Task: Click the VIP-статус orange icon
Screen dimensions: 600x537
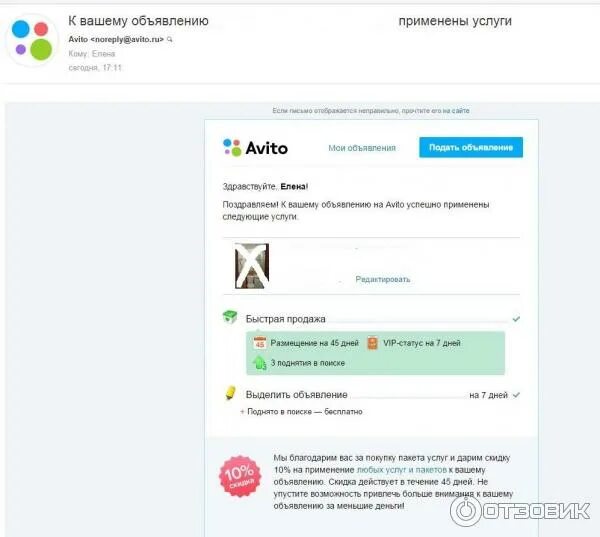Action: point(372,343)
